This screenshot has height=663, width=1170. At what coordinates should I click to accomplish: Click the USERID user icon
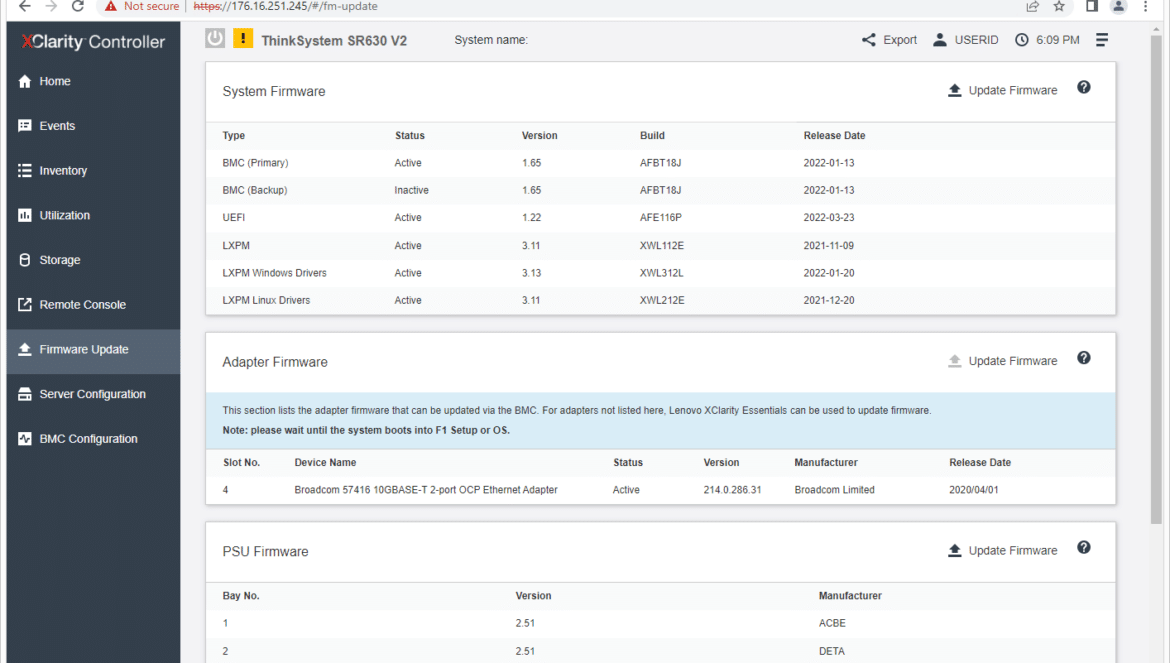(939, 40)
